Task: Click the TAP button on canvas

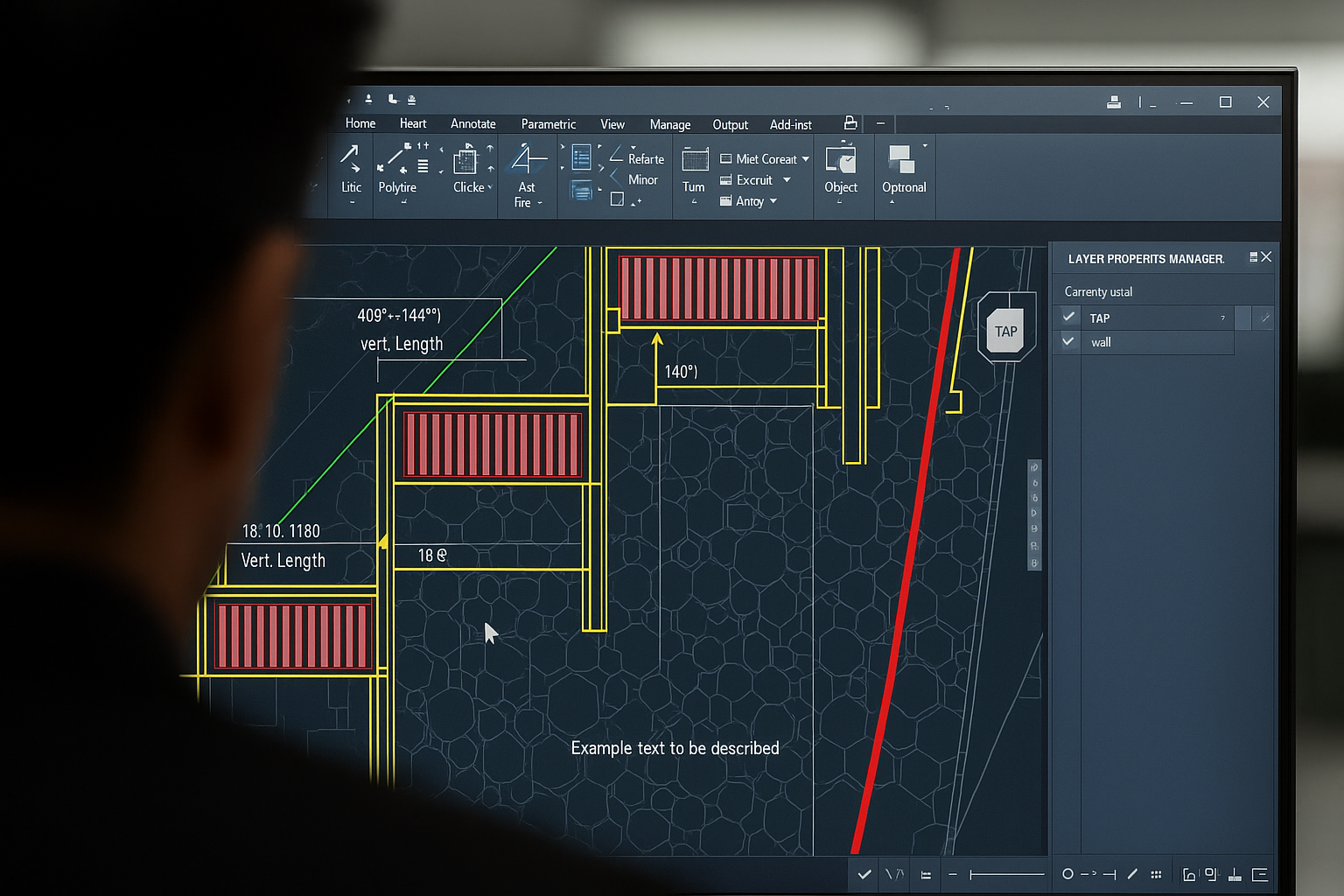Action: 1005,332
